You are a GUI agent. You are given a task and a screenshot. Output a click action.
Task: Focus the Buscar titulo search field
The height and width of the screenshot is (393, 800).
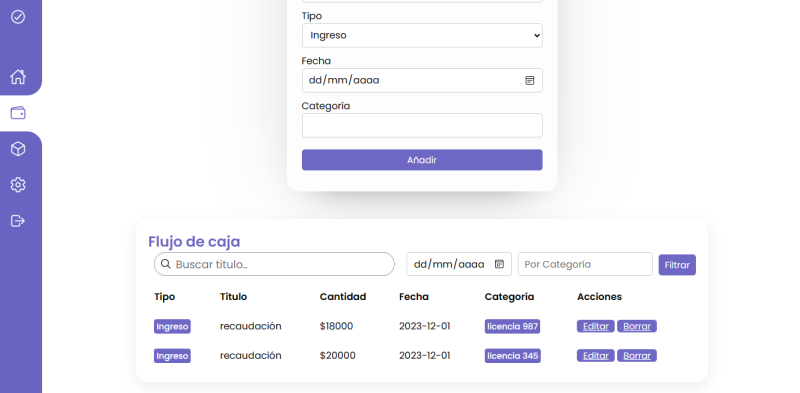tap(274, 264)
